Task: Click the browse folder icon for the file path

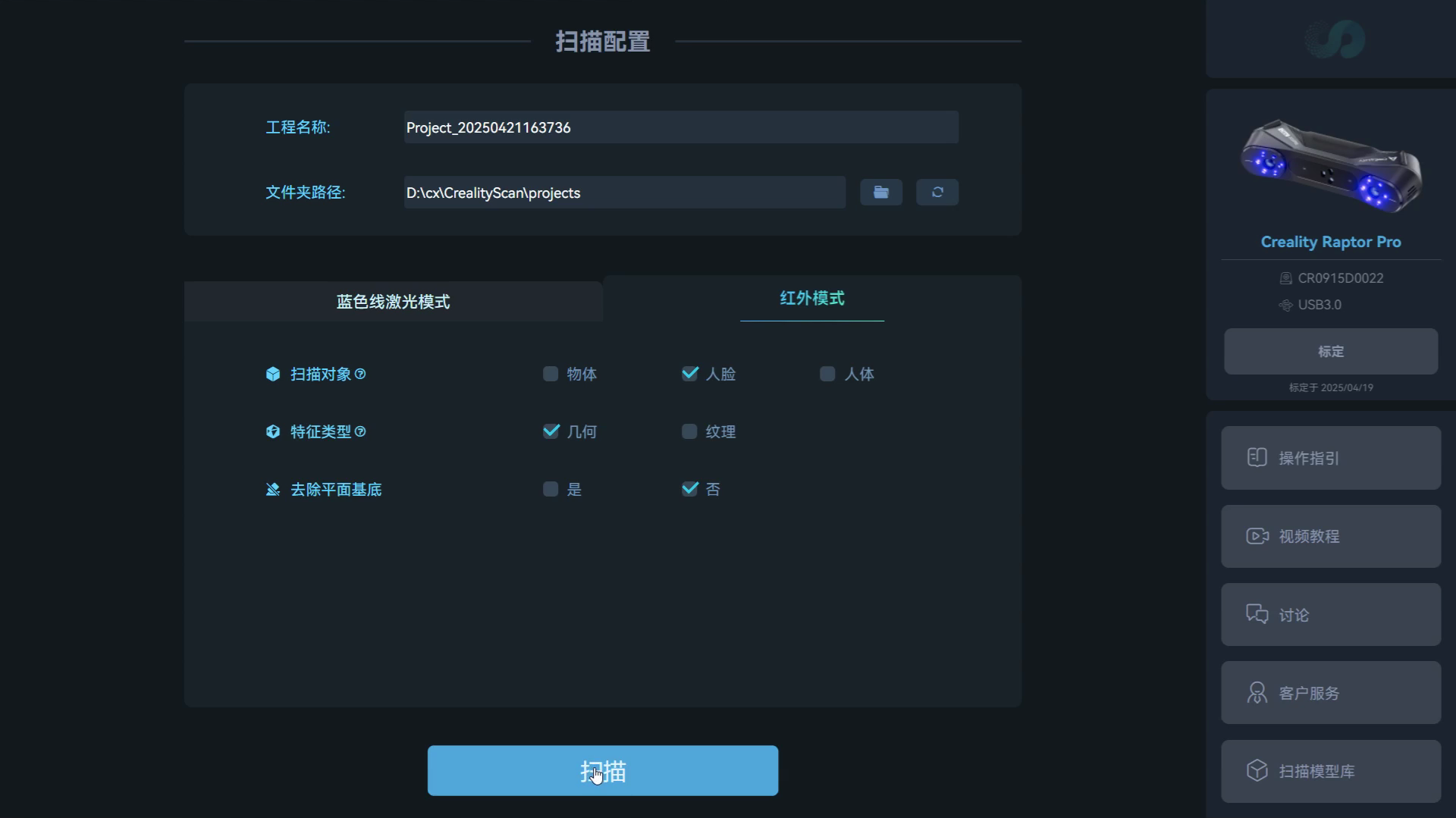Action: pos(880,193)
